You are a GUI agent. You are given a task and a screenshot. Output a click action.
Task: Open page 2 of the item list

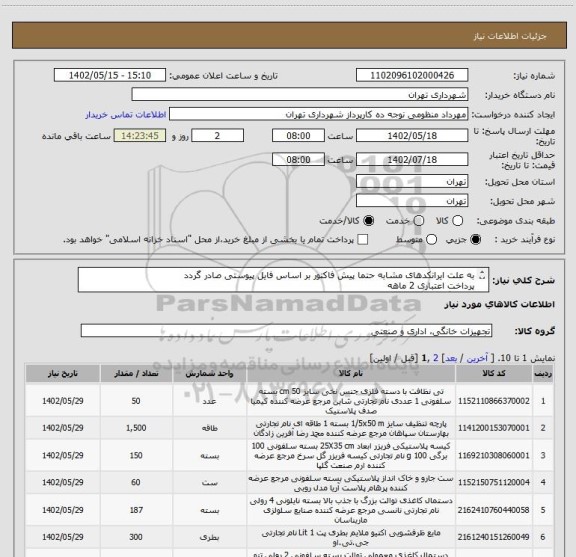tap(436, 358)
